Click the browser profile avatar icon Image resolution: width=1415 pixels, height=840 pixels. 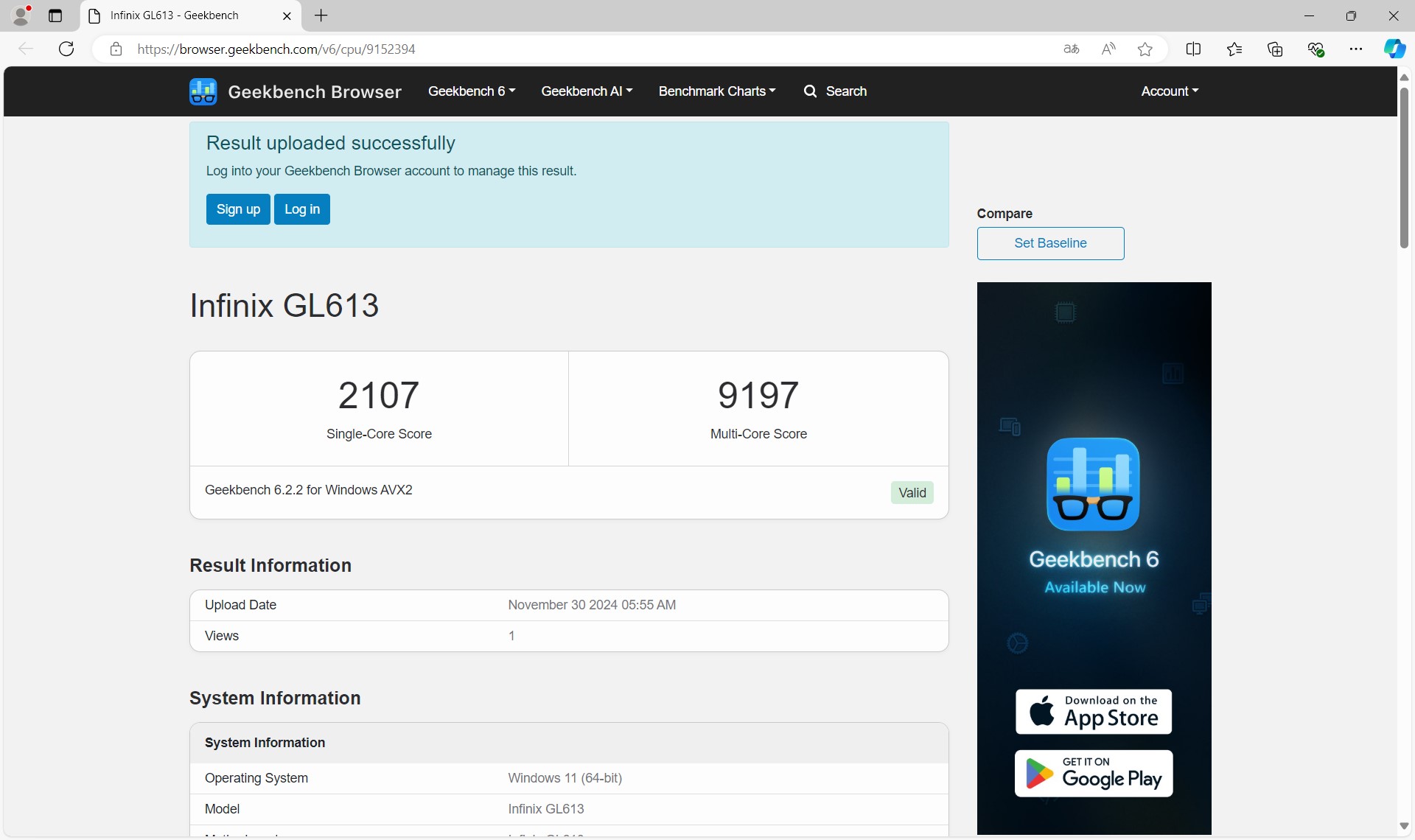[22, 15]
